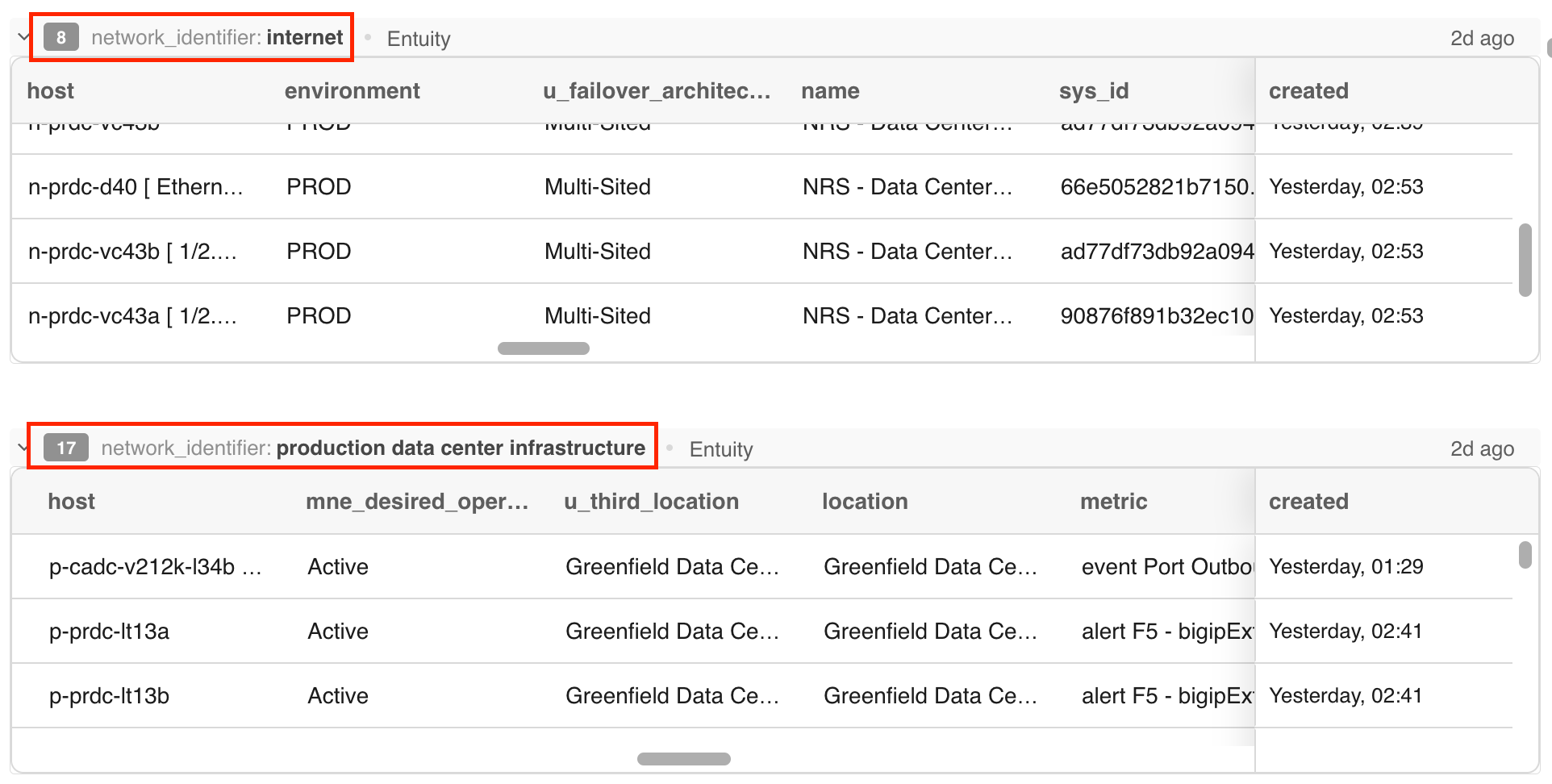
Task: Click 2d ago timestamp of internet group
Action: (1482, 39)
